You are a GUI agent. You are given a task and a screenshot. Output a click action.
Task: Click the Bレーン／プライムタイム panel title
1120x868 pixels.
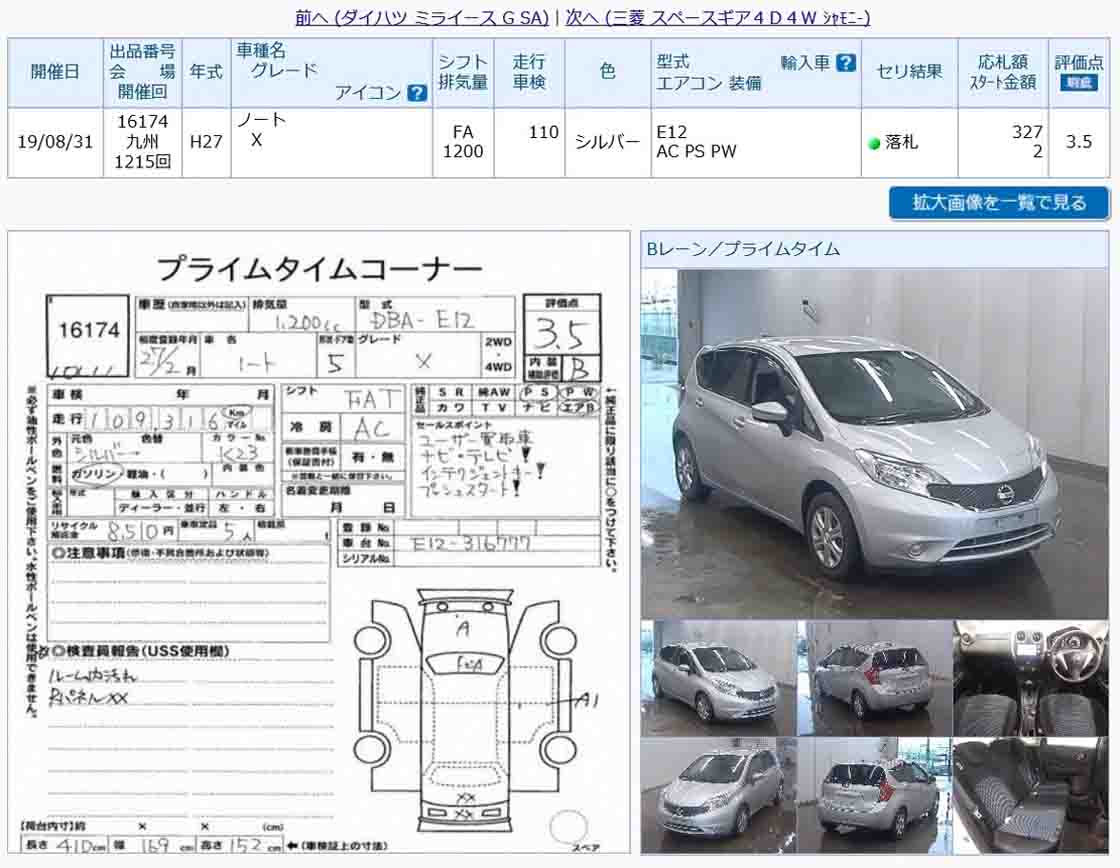743,249
